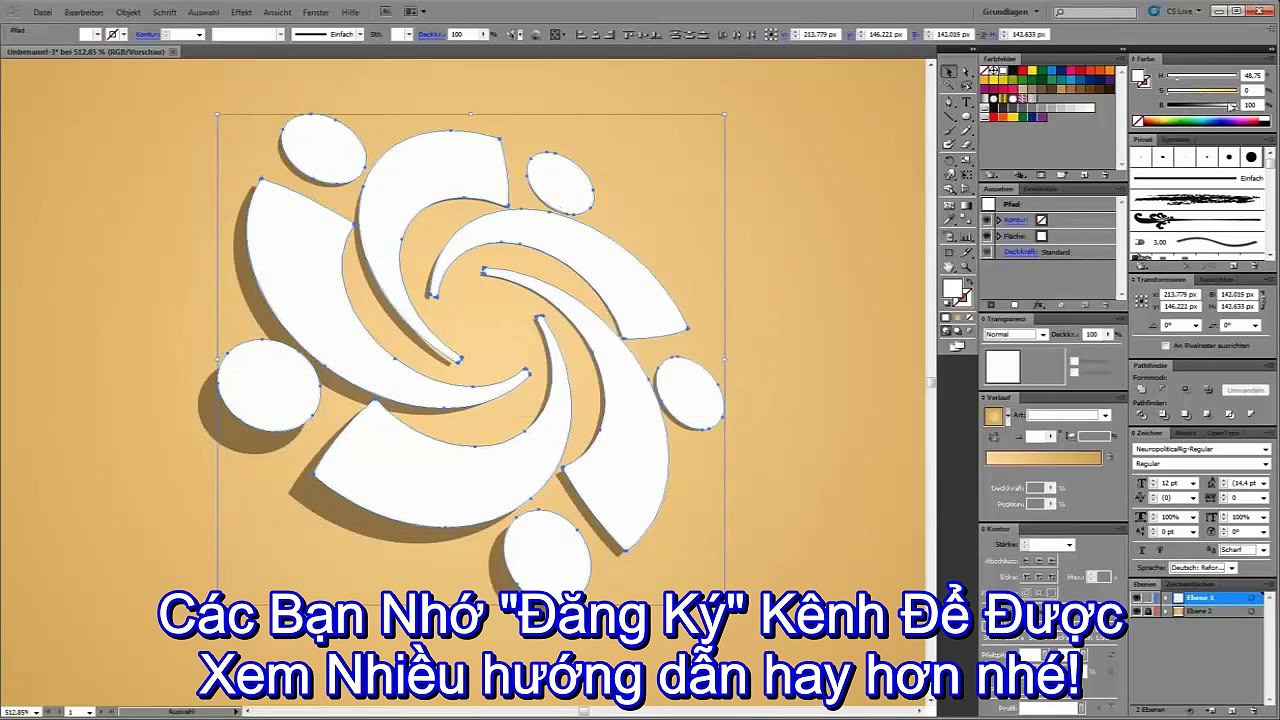The image size is (1280, 720).
Task: Click the blue Deckkraft link in control bar
Action: [431, 34]
